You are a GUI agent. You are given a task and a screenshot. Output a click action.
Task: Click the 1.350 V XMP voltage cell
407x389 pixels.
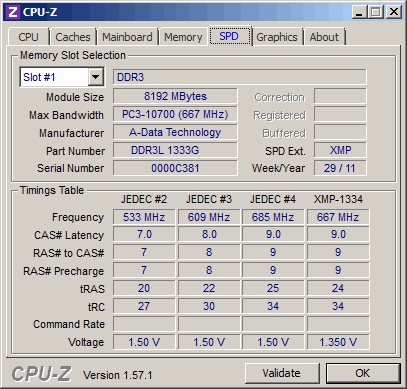pos(338,342)
